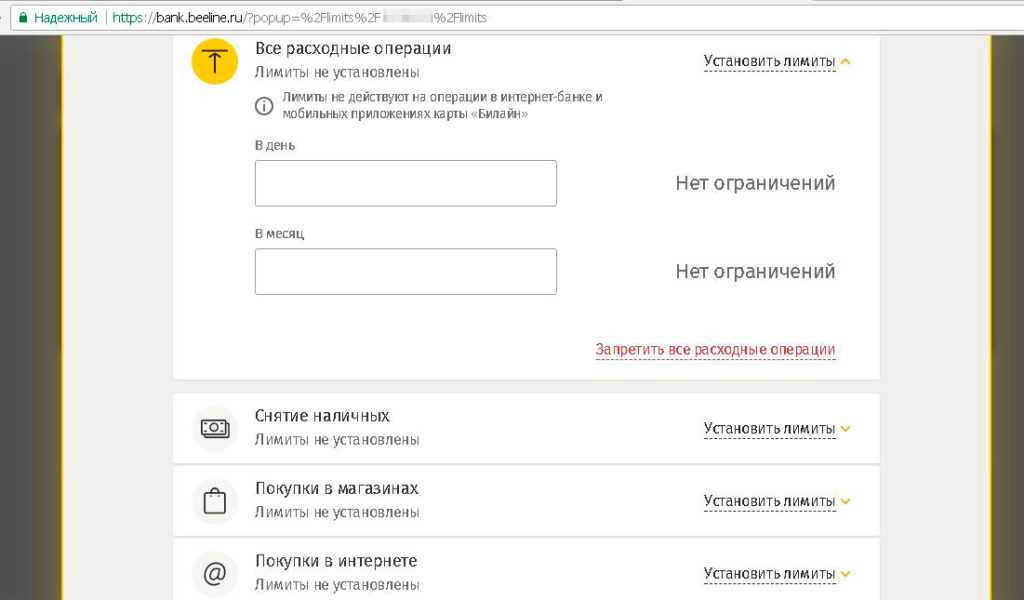The image size is (1024, 600).
Task: Click the Надежный secure site label
Action: [65, 18]
